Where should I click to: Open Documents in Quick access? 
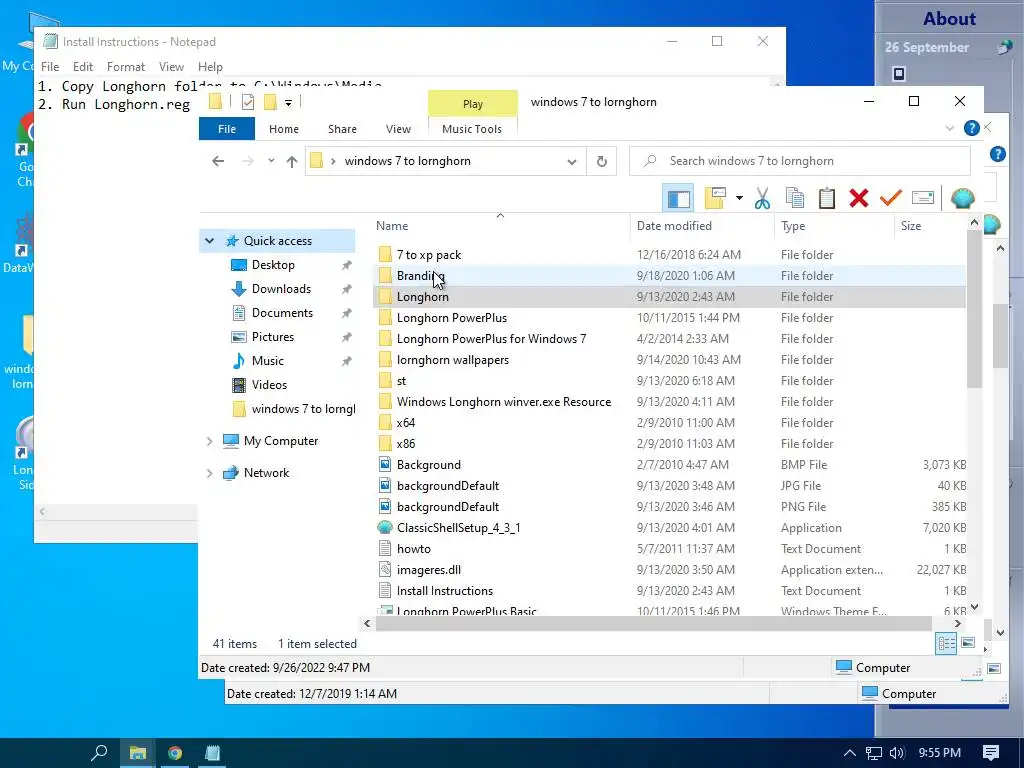pos(282,313)
